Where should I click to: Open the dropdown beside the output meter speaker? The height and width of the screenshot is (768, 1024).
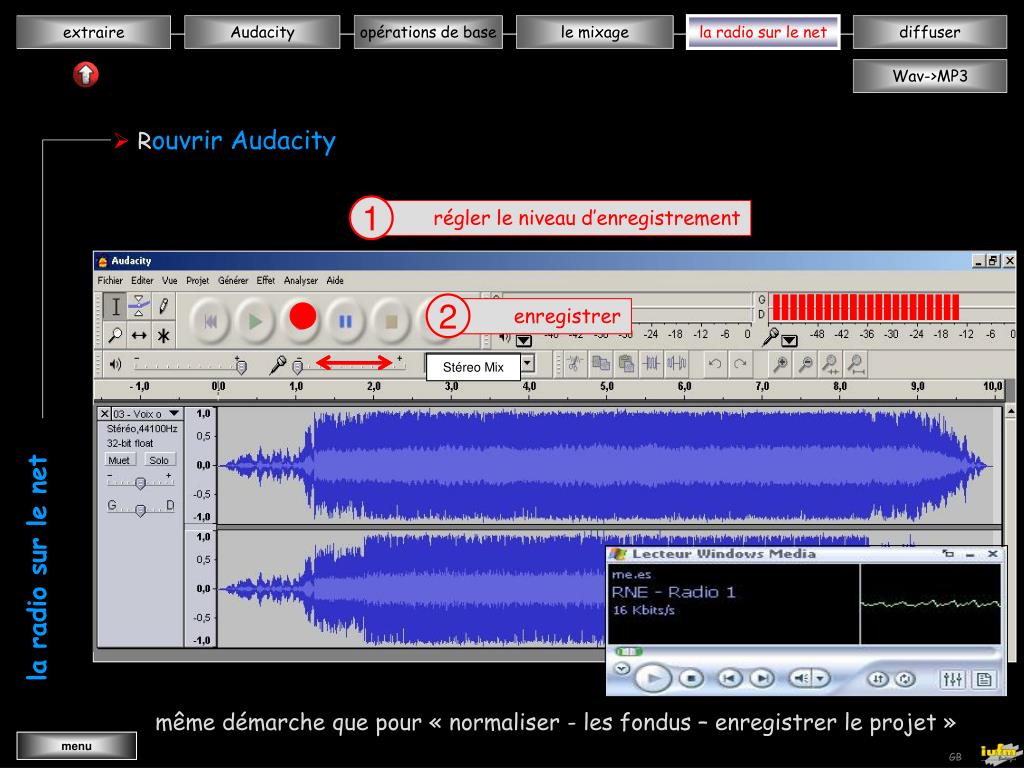pyautogui.click(x=524, y=340)
